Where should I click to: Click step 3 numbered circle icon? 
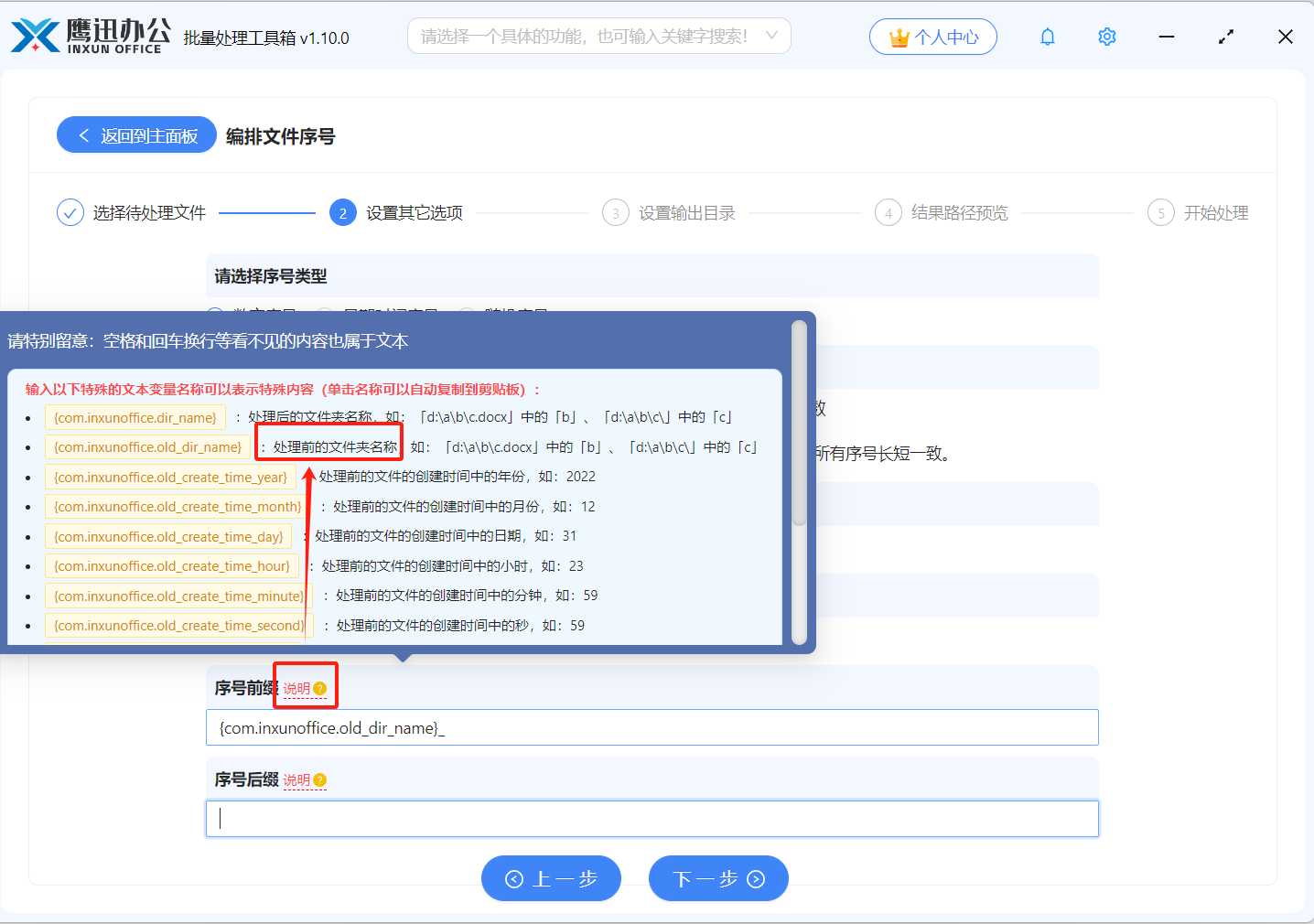pyautogui.click(x=615, y=213)
